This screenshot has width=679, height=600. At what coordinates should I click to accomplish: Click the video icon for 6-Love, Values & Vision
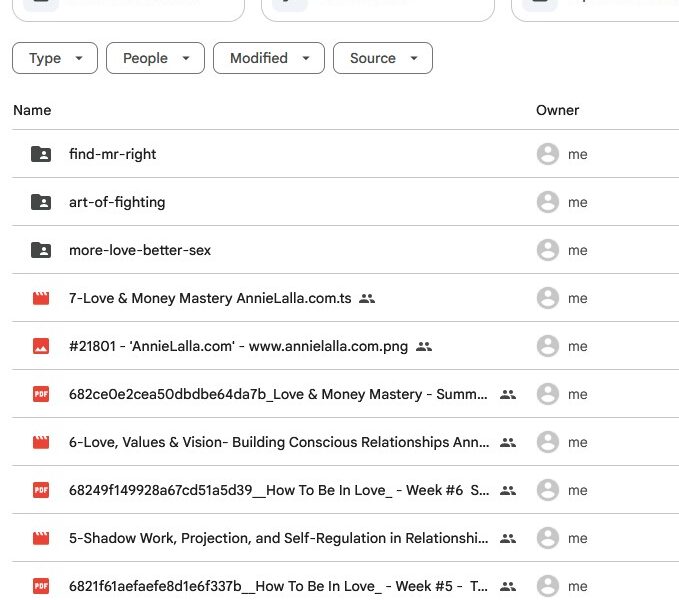pos(41,442)
